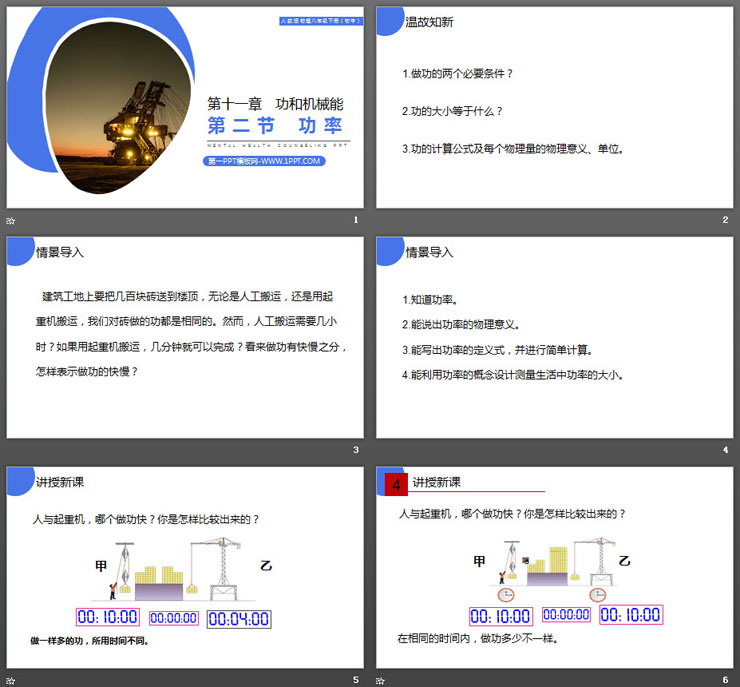740x687 pixels.
Task: Click the line 1.做功的两个必要条件？
Action: coord(457,74)
